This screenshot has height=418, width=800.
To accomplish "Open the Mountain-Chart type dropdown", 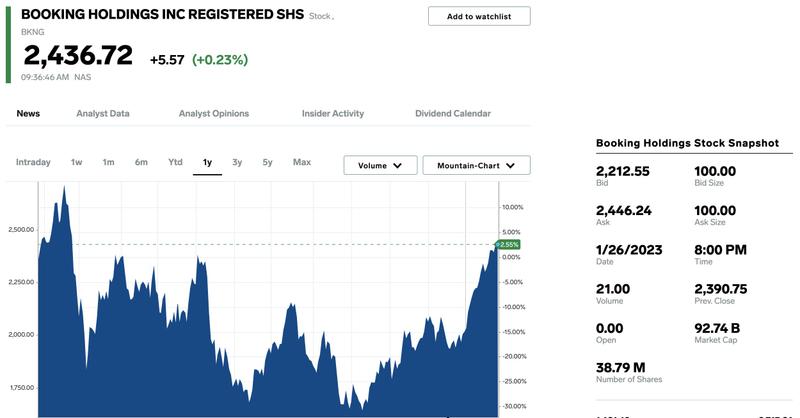I will pos(477,165).
